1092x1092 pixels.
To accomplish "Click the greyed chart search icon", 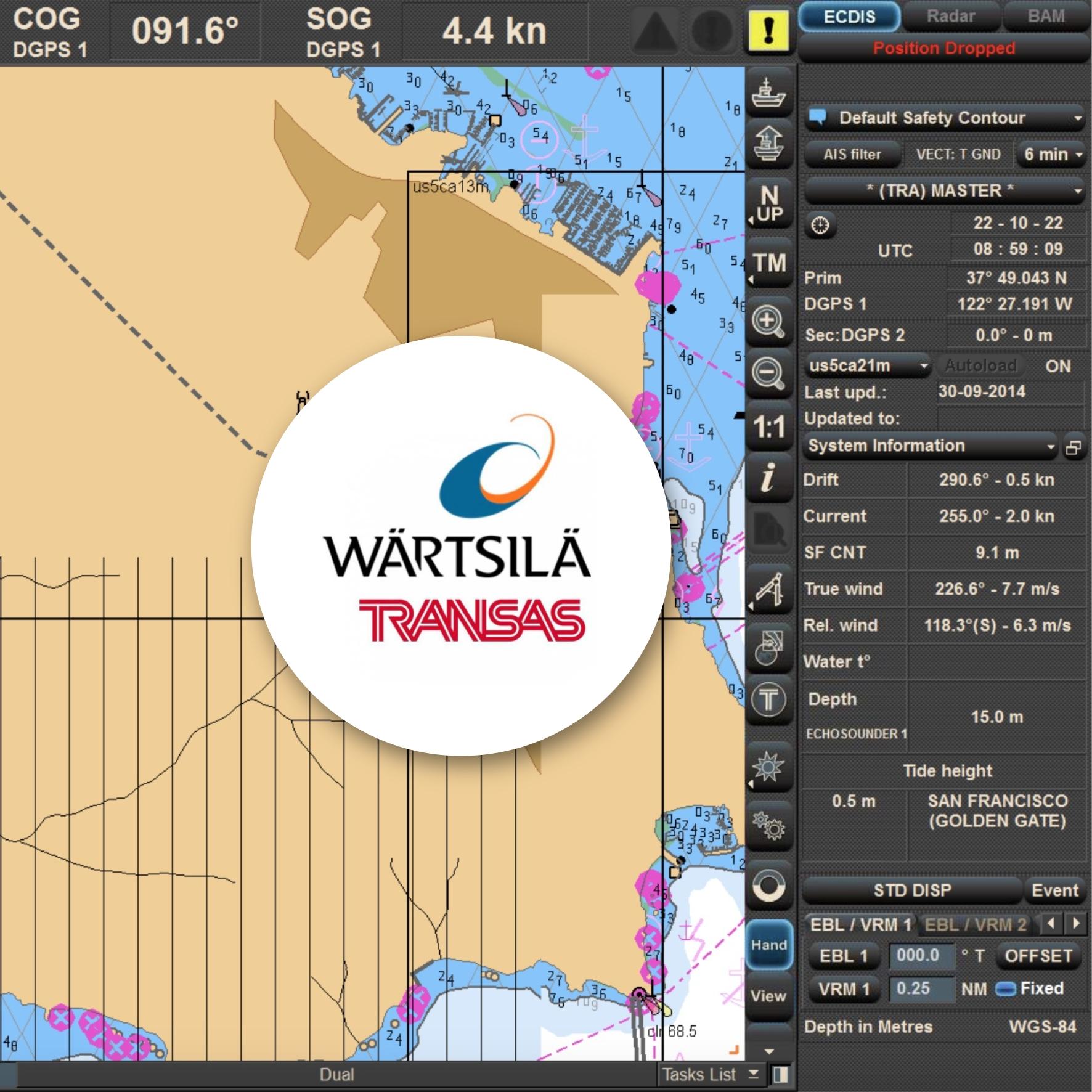I will 768,530.
